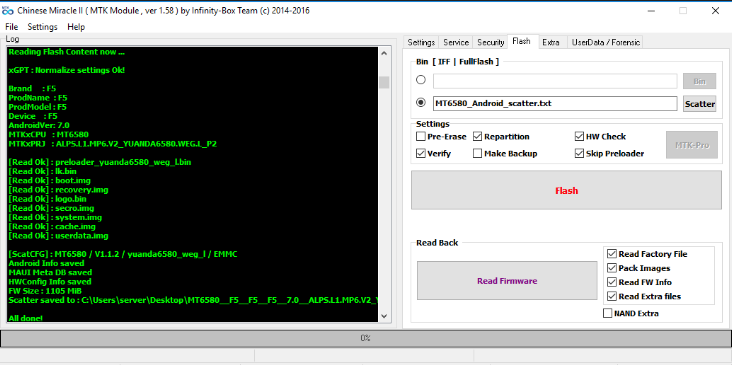The image size is (732, 365).
Task: Switch to the Security tab
Action: click(x=491, y=42)
